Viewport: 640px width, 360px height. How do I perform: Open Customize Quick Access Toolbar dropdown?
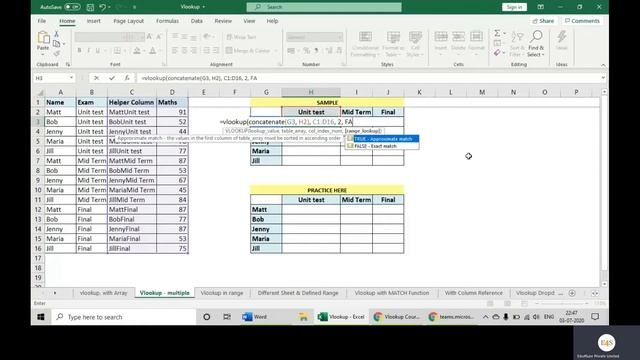point(135,7)
